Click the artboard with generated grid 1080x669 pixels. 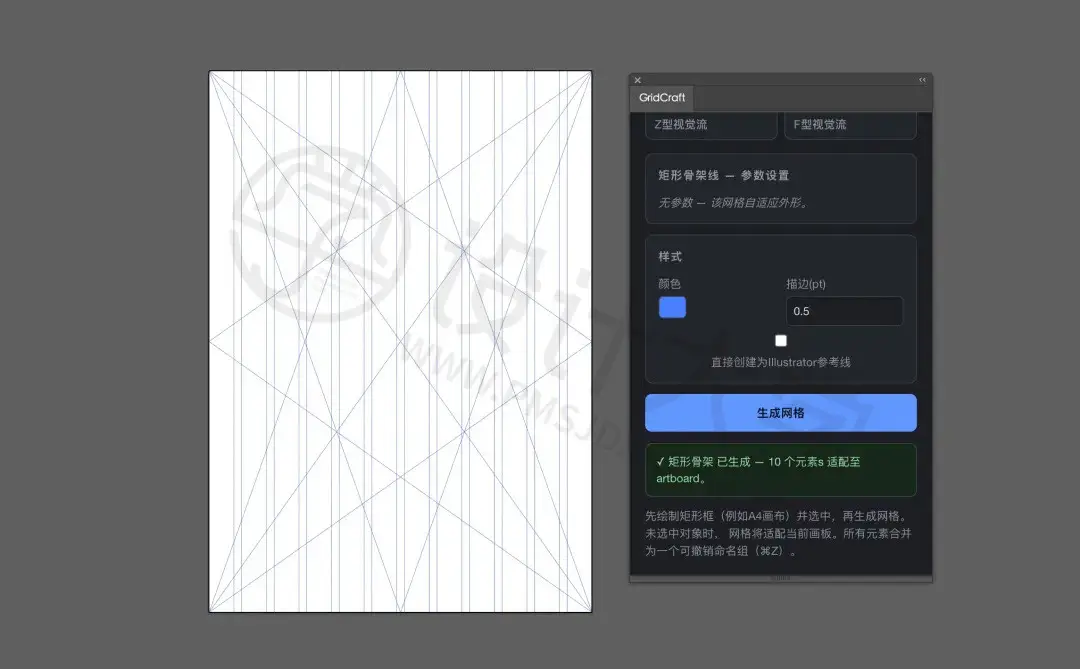pyautogui.click(x=400, y=341)
